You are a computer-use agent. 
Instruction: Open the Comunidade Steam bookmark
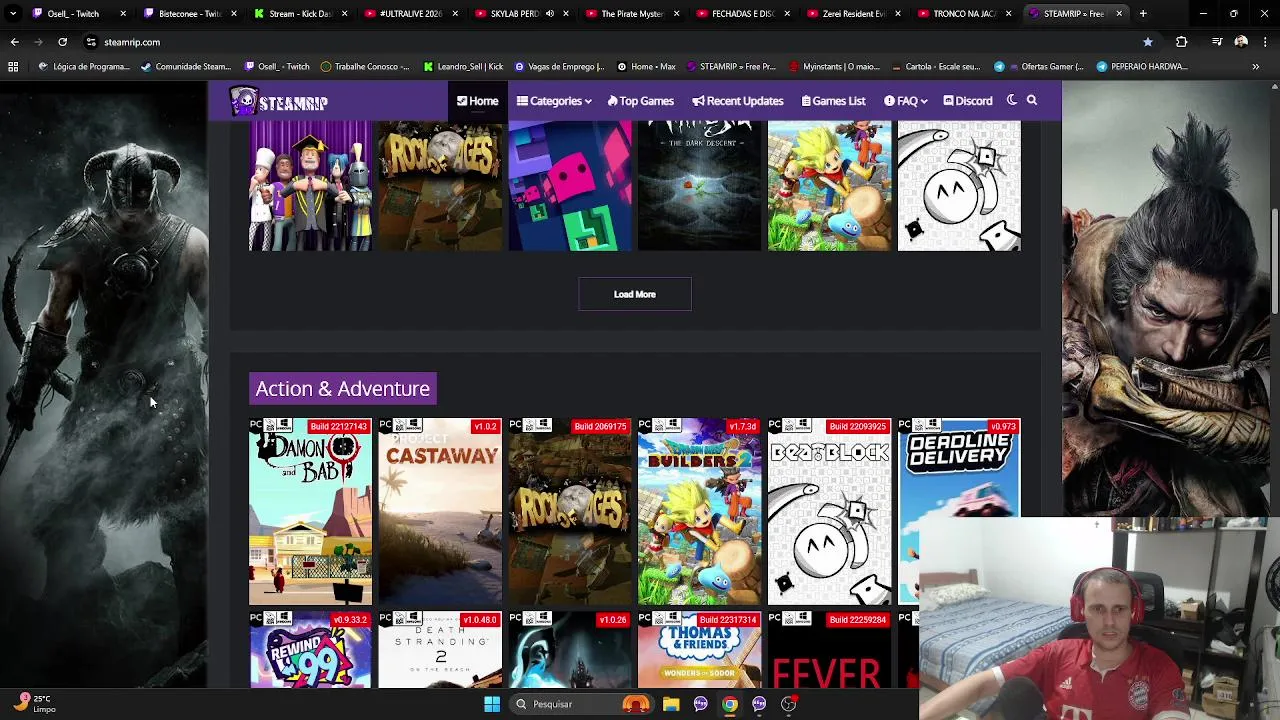point(186,67)
